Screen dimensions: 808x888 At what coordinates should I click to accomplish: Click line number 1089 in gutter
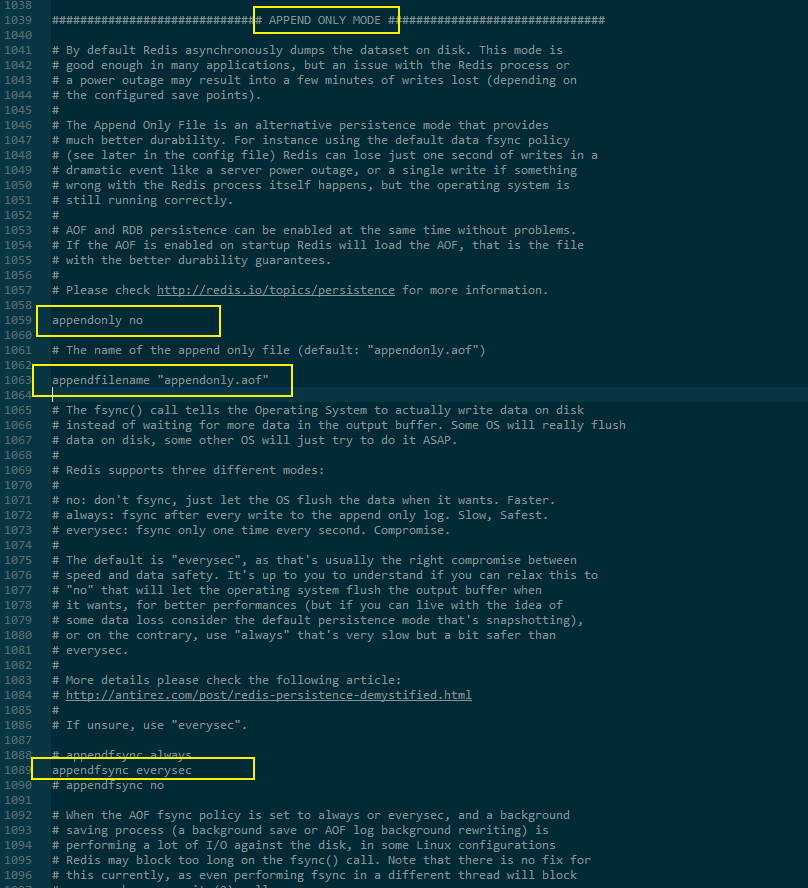point(18,770)
